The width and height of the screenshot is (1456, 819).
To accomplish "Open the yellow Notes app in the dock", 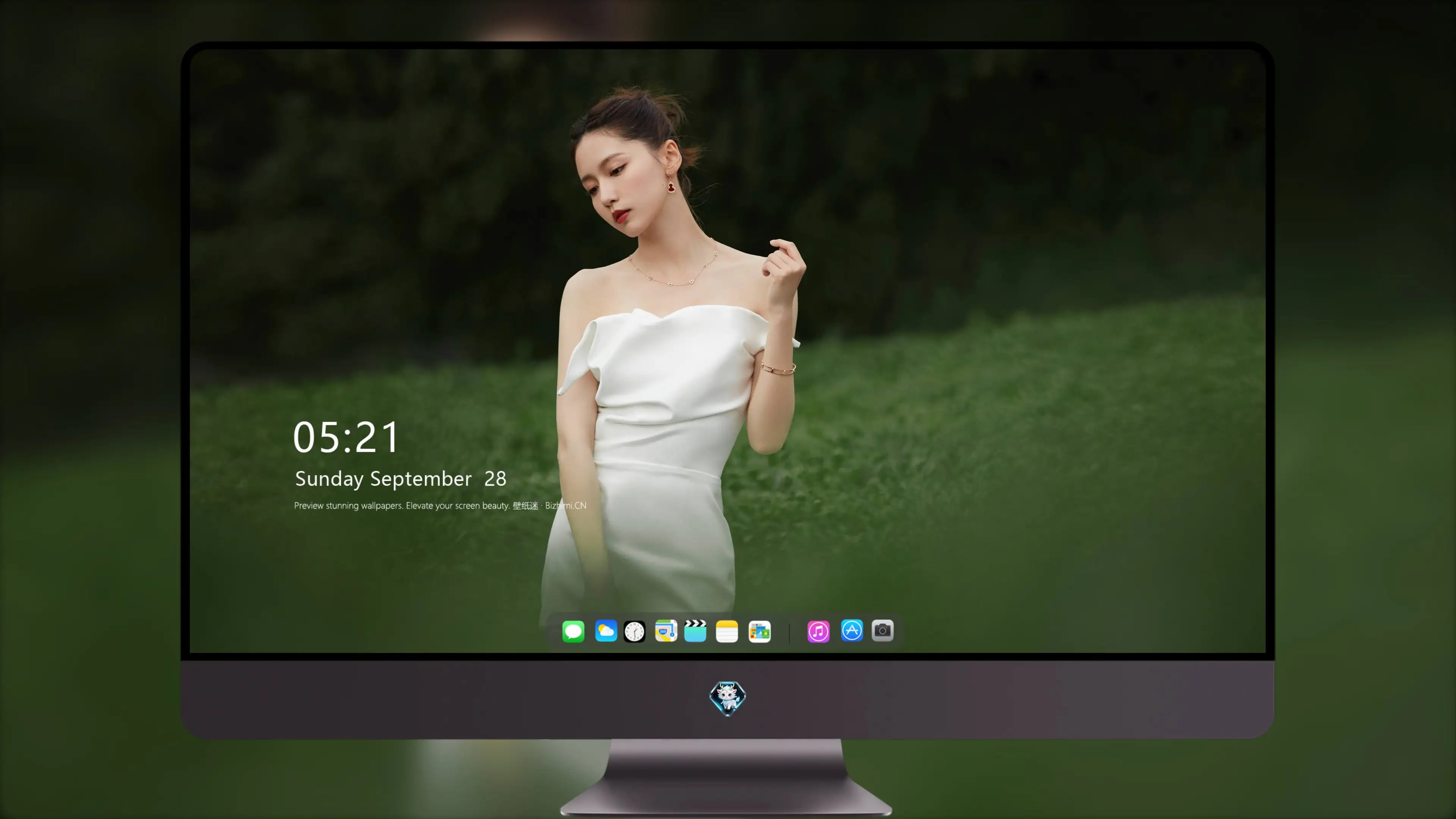I will point(727,631).
